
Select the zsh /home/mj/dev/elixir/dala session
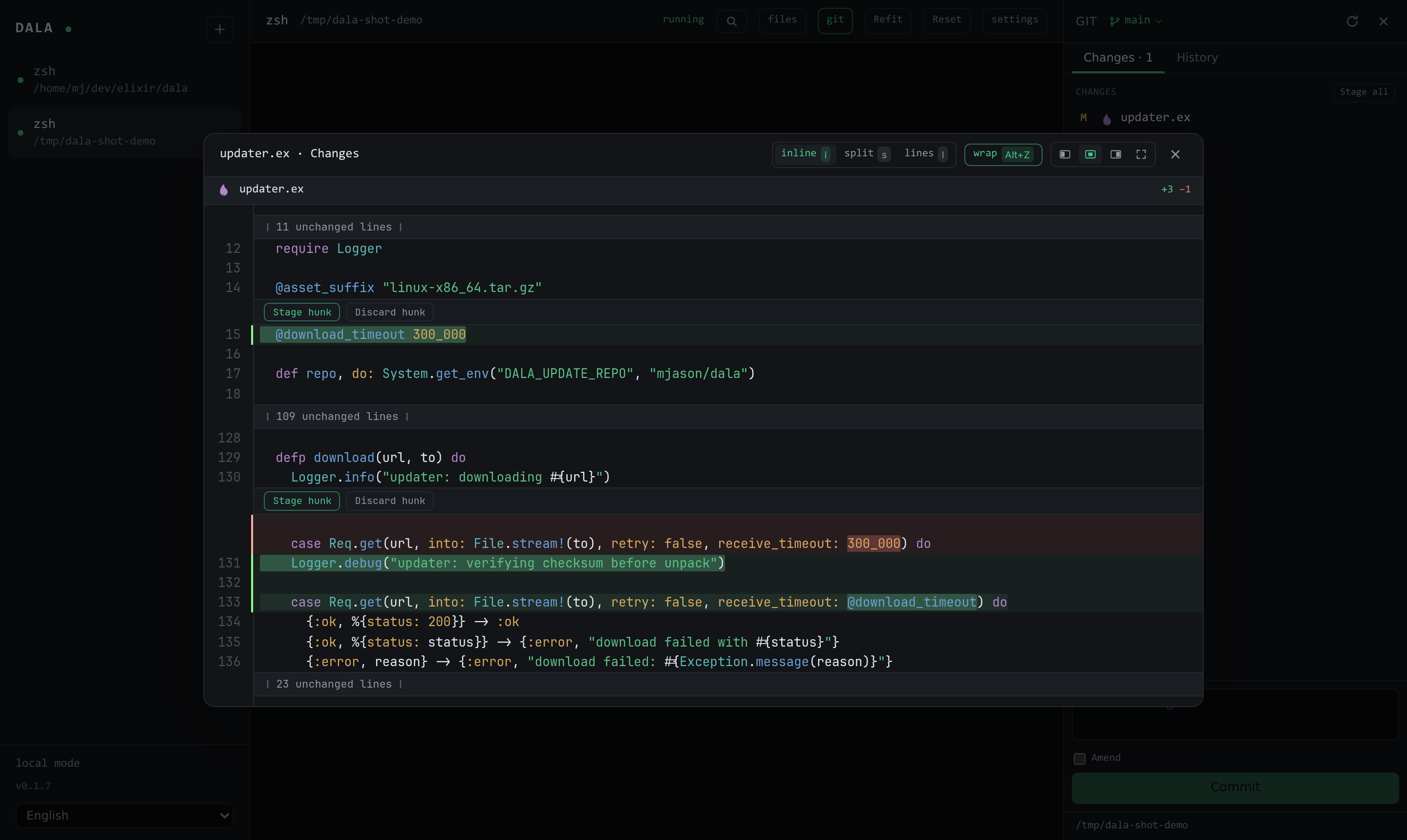(125, 79)
